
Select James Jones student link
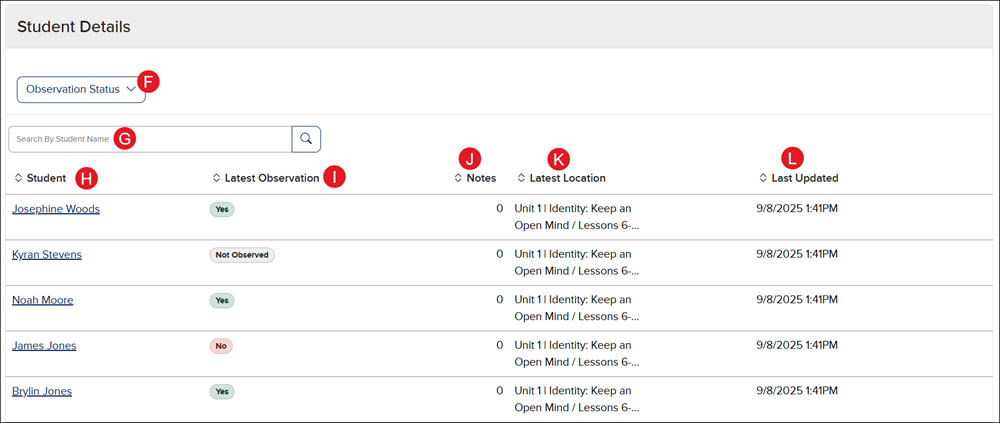44,346
